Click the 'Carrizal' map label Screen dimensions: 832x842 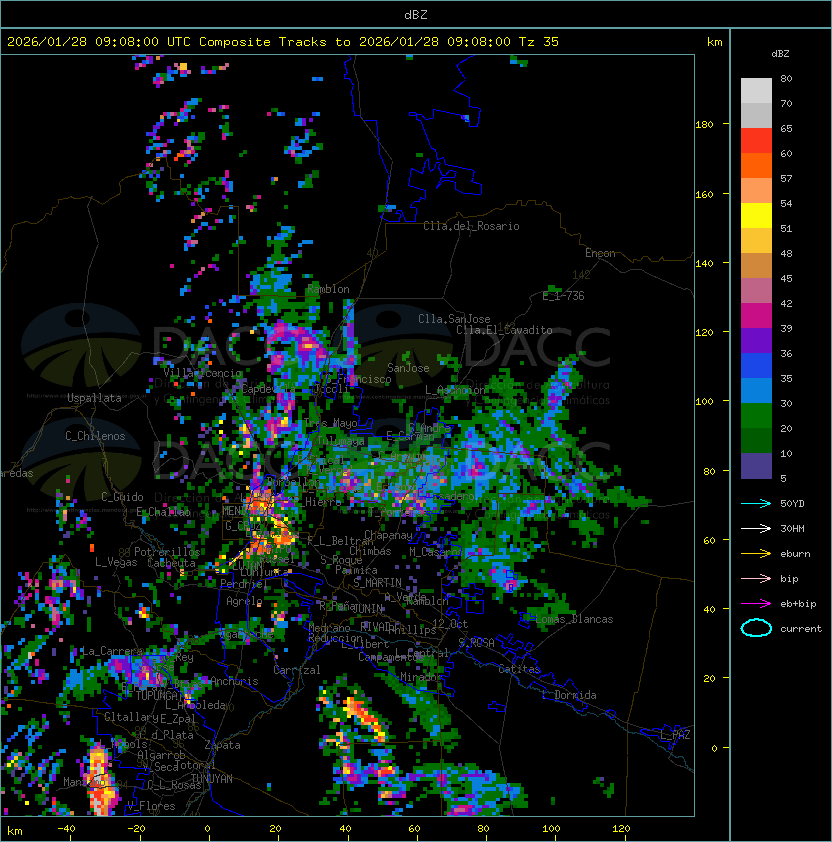[297, 670]
